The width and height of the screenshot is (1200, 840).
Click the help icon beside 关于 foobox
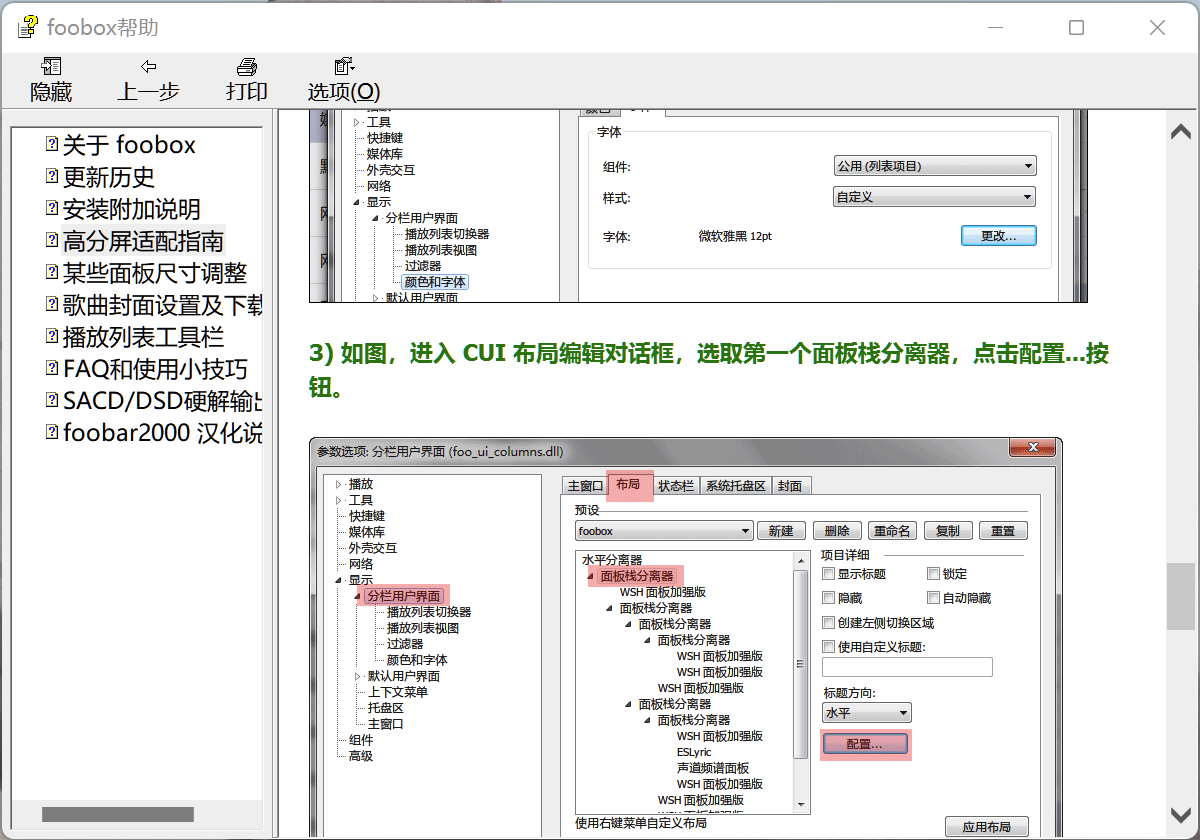(51, 144)
